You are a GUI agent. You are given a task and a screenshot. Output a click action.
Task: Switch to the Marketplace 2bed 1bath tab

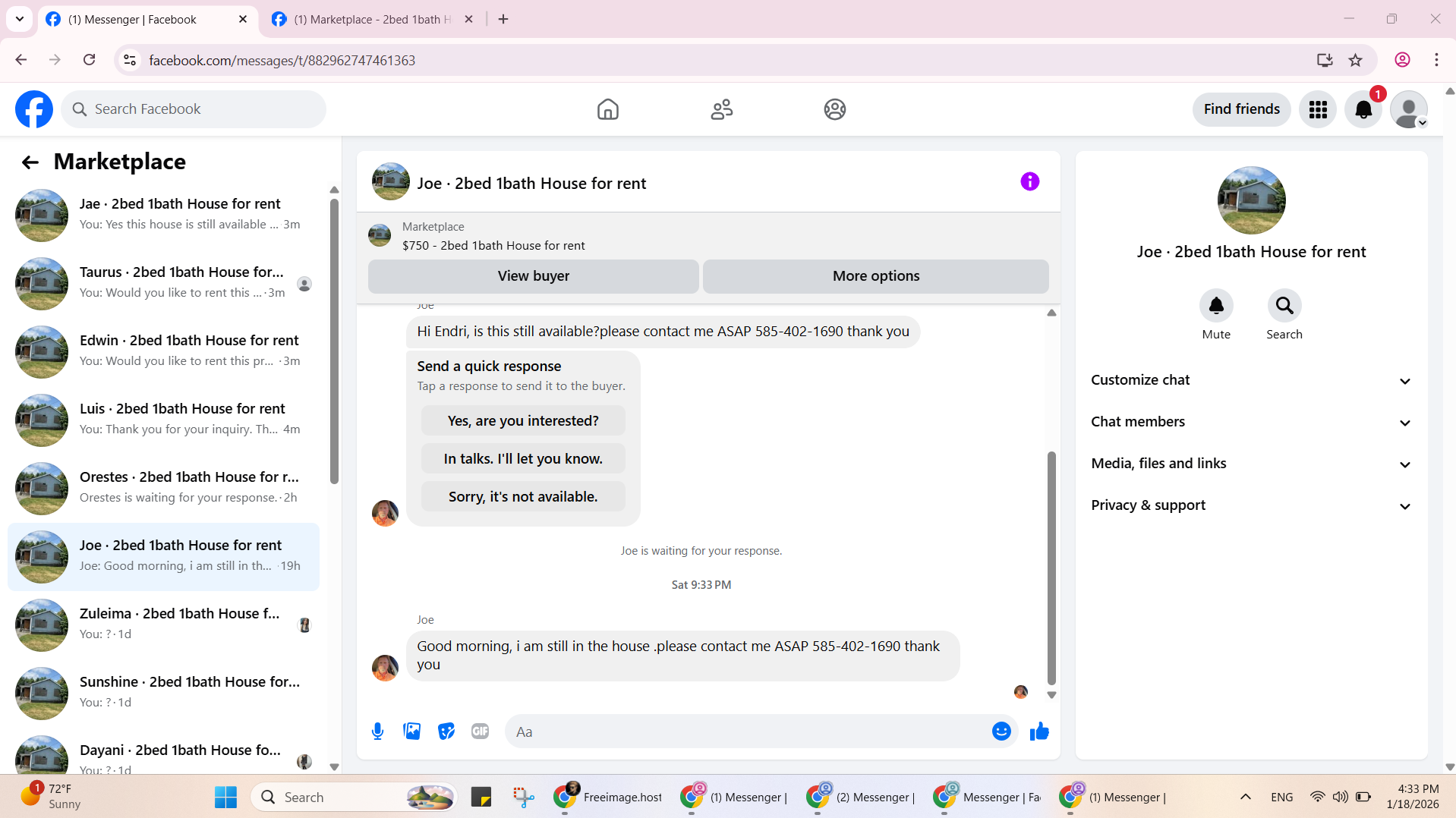coord(373,19)
